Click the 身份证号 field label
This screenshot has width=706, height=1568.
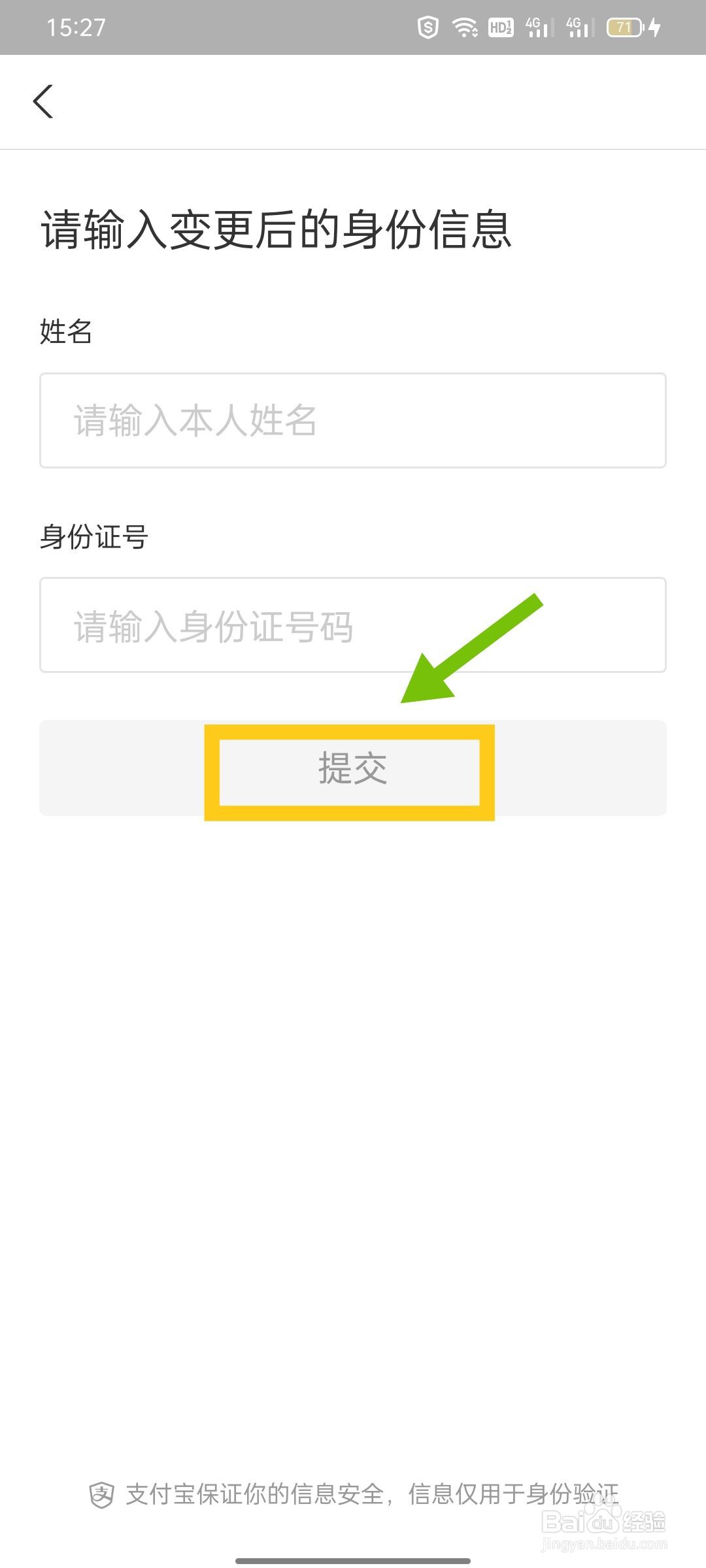tap(94, 537)
